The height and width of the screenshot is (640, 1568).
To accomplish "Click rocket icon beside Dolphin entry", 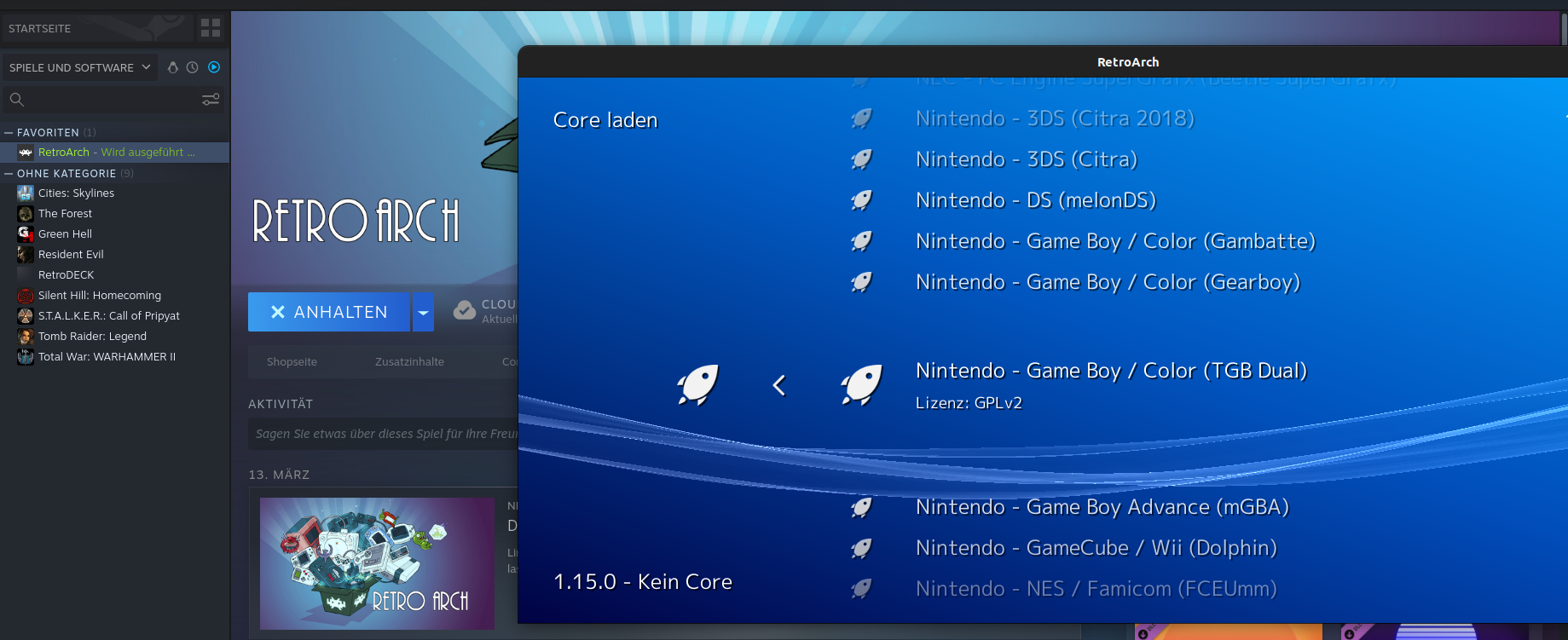I will [861, 549].
